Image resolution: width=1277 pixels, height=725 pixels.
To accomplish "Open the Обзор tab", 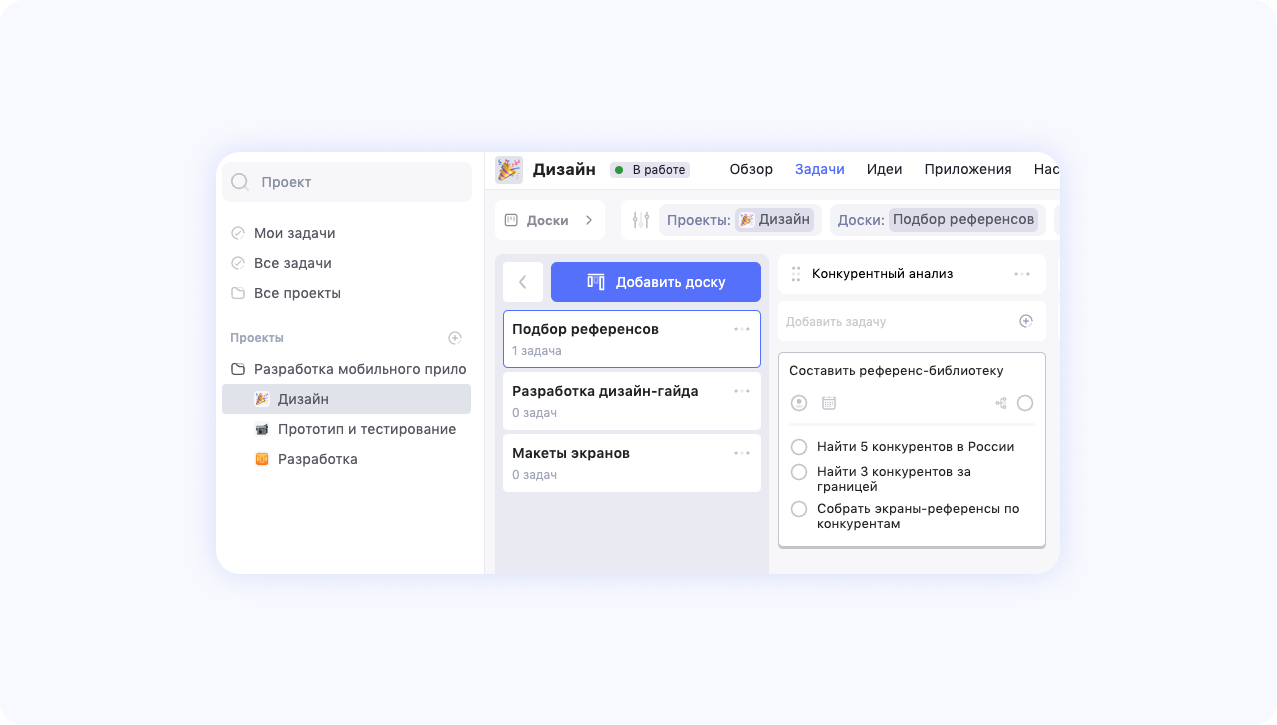I will click(751, 169).
